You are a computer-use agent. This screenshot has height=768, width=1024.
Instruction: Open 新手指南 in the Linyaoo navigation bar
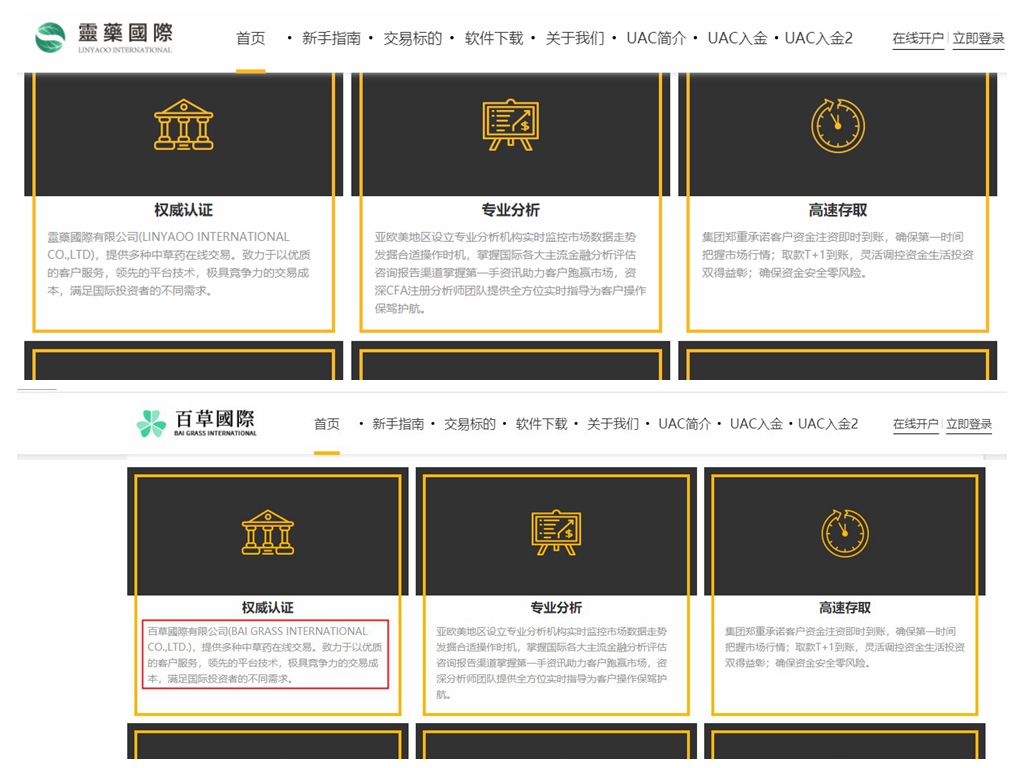click(331, 39)
